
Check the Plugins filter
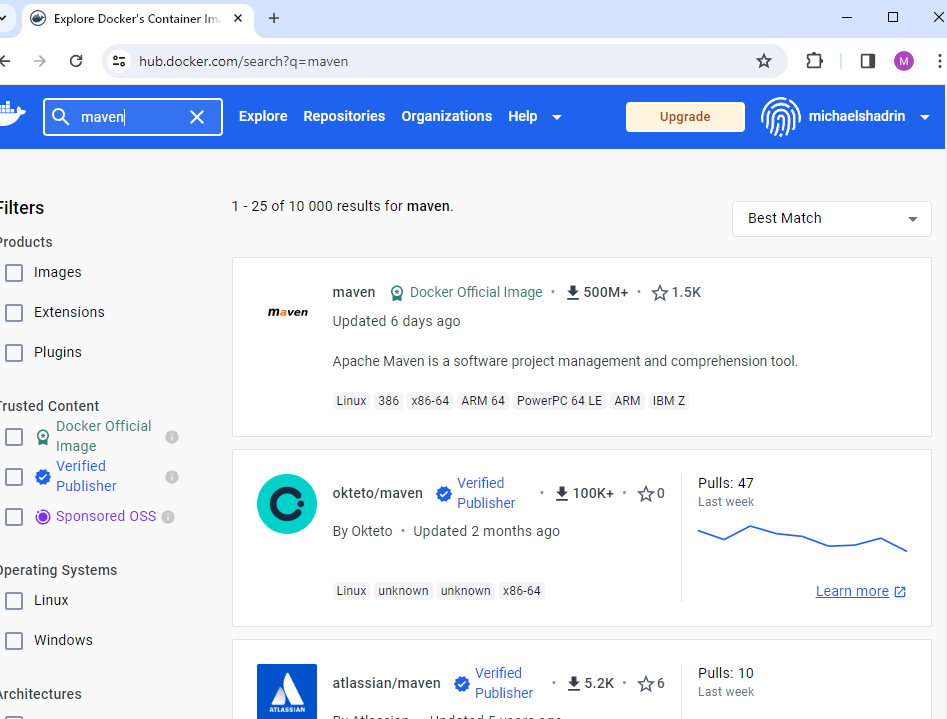pyautogui.click(x=14, y=352)
